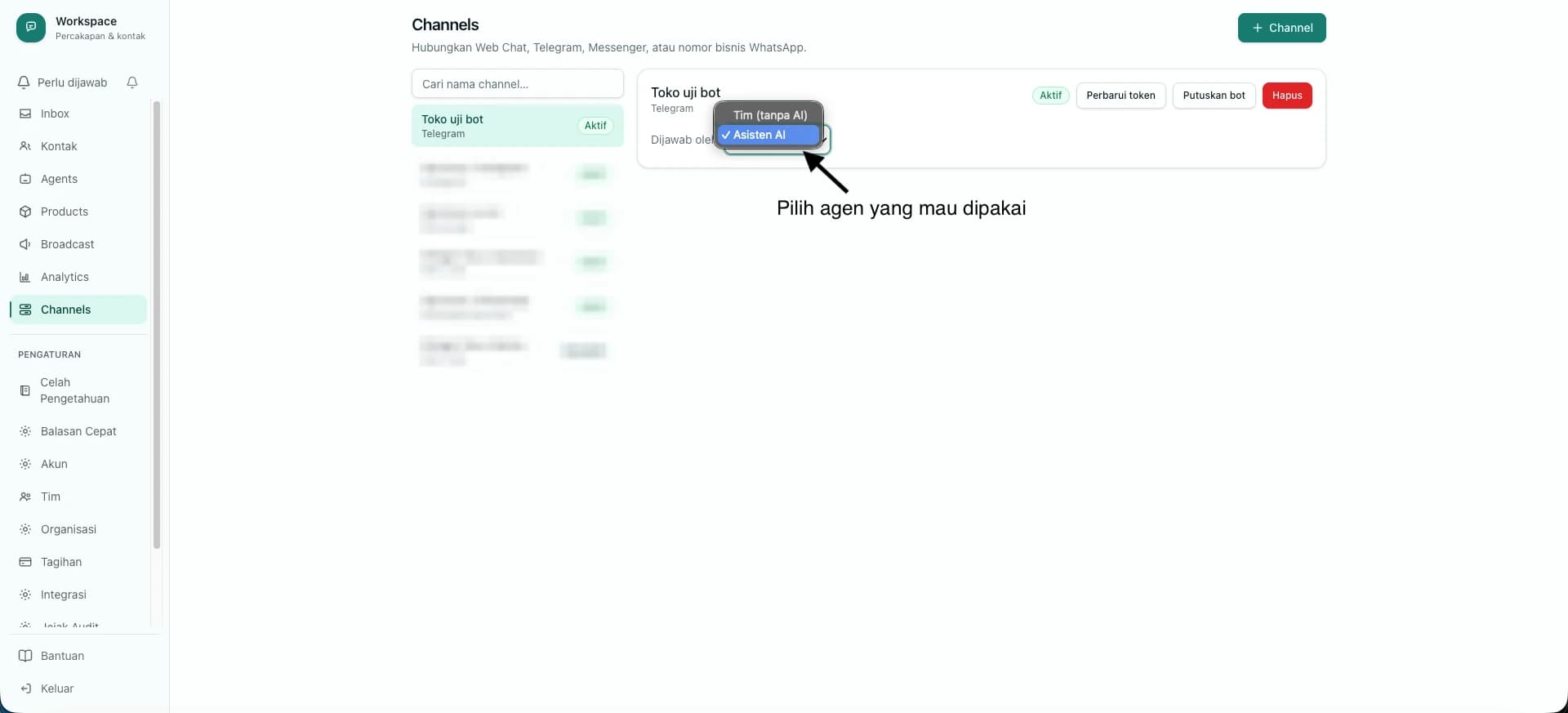This screenshot has width=1568, height=713.
Task: Click the Keluar logout icon
Action: click(25, 688)
